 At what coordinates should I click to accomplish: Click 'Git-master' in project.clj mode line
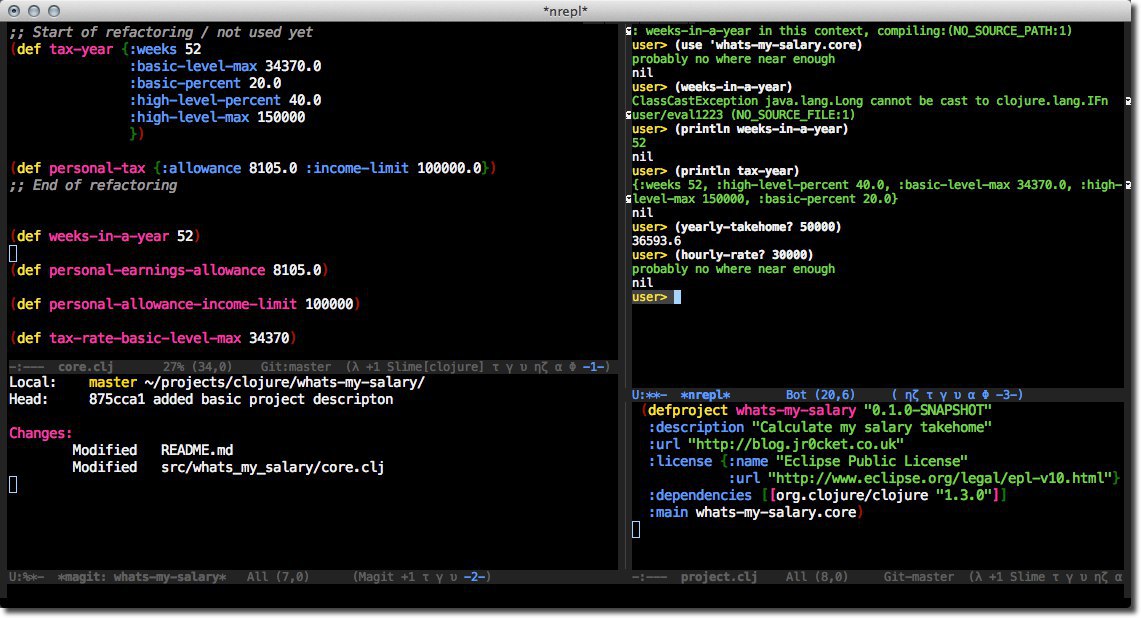click(x=918, y=577)
